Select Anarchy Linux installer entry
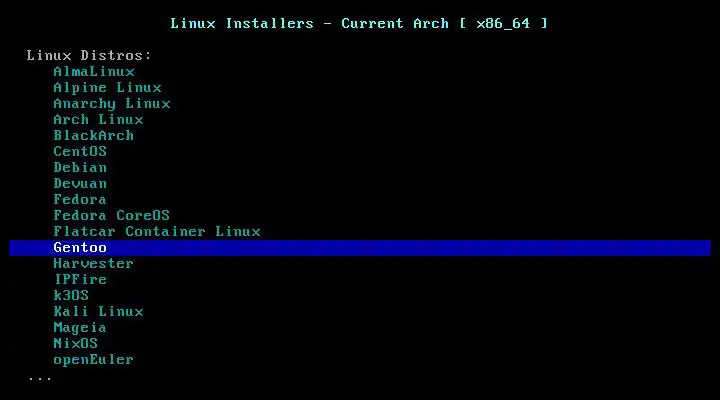 (x=112, y=104)
